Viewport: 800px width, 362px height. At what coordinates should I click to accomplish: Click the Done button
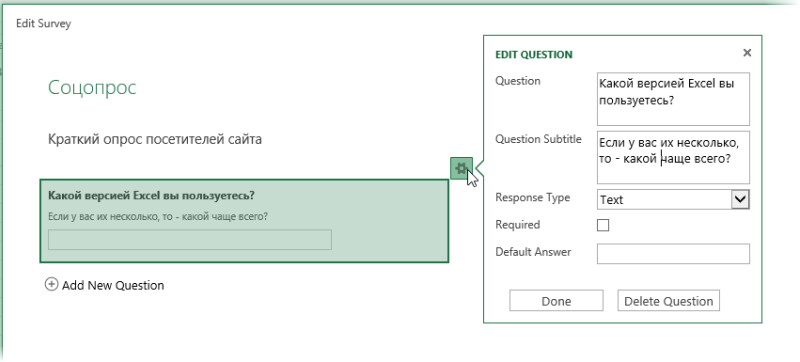[x=556, y=301]
